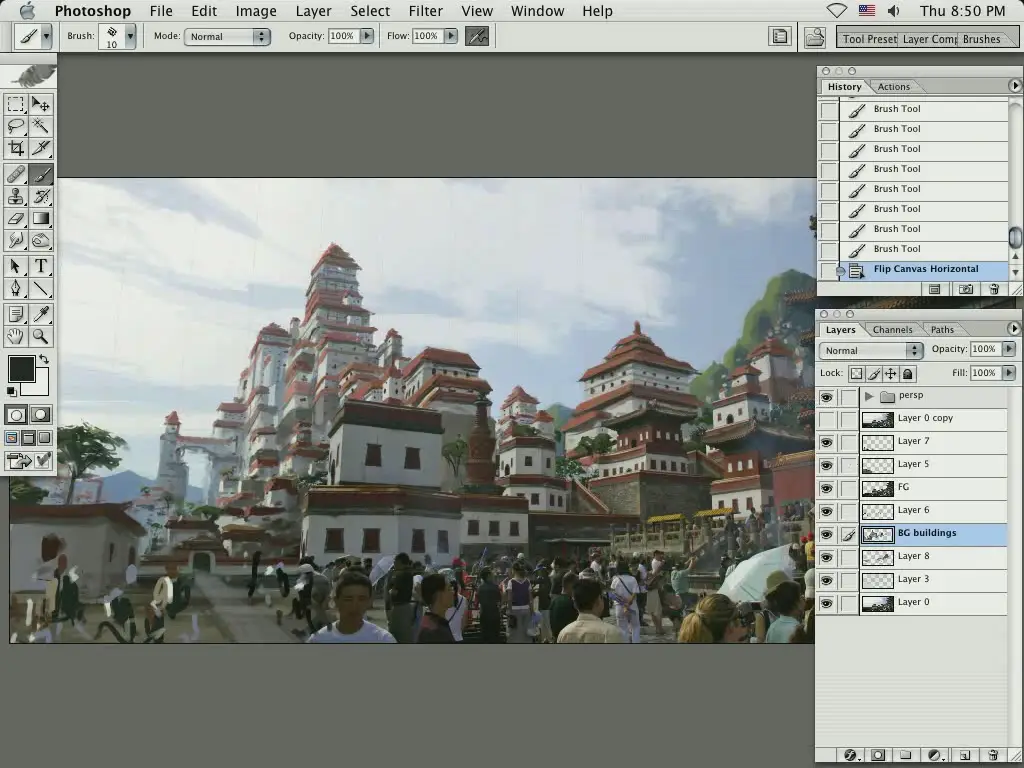Open the Brush preset picker dropdown
This screenshot has height=768, width=1024.
click(131, 37)
